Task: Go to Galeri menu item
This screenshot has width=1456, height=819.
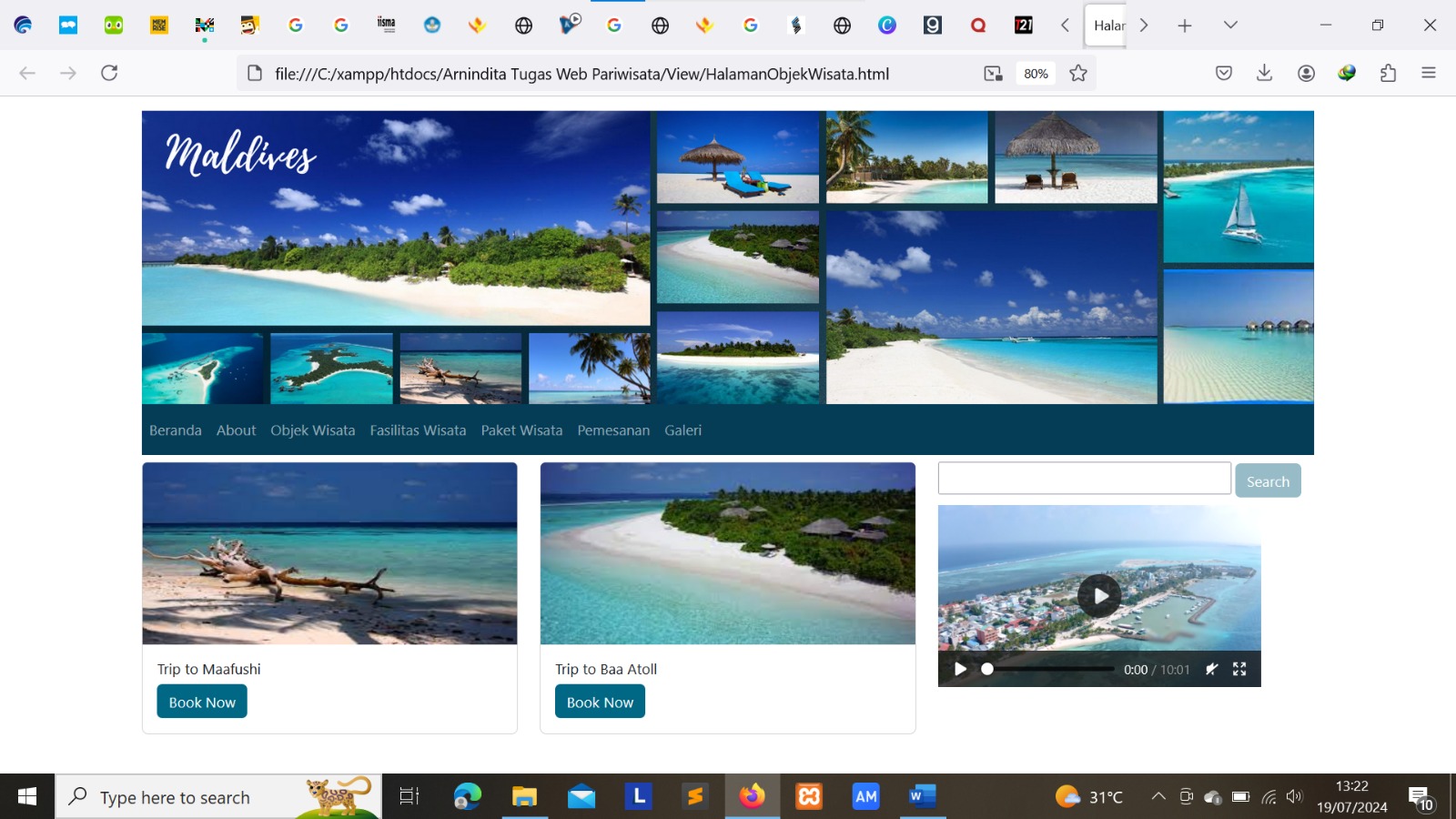Action: point(682,430)
